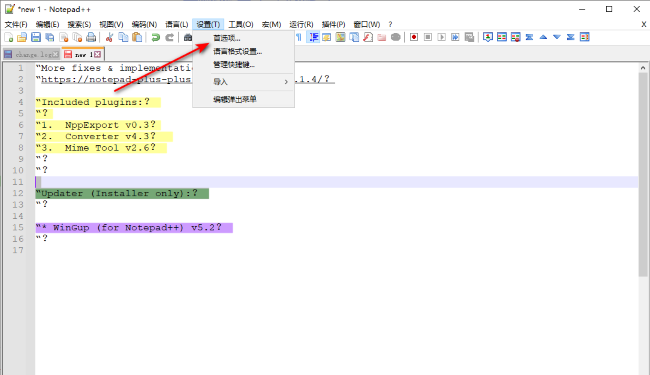Image resolution: width=650 pixels, height=375 pixels.
Task: Open 编码(N) menu
Action: 144,24
